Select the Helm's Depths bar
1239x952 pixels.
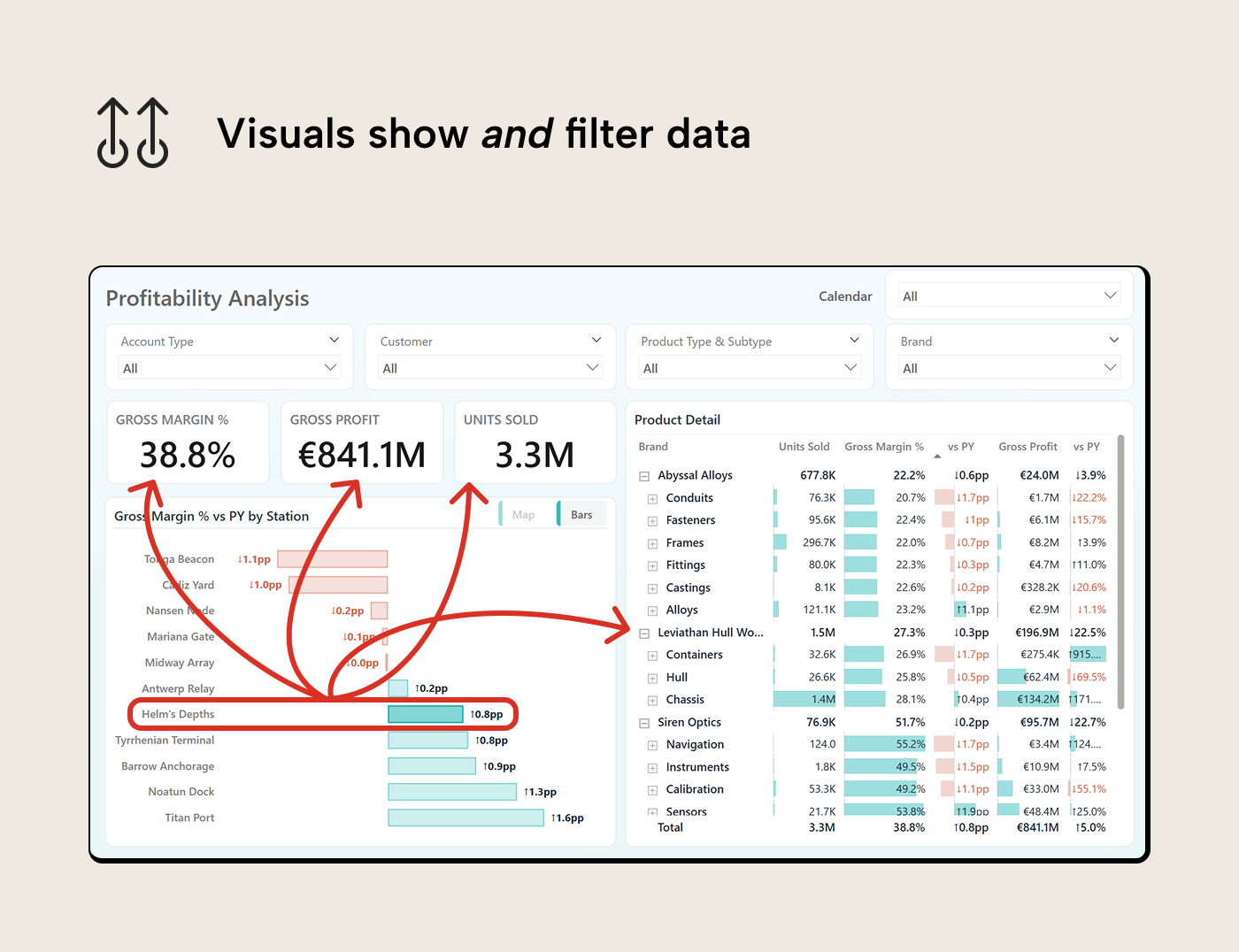pos(427,713)
